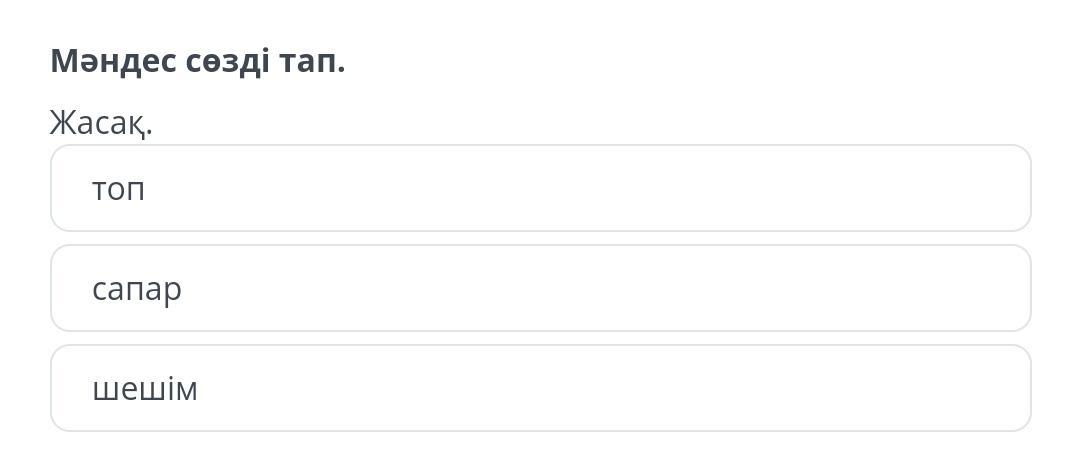The image size is (1080, 468).
Task: Mark 'шешім' as the synonym of Жасақ
Action: pyautogui.click(x=540, y=388)
